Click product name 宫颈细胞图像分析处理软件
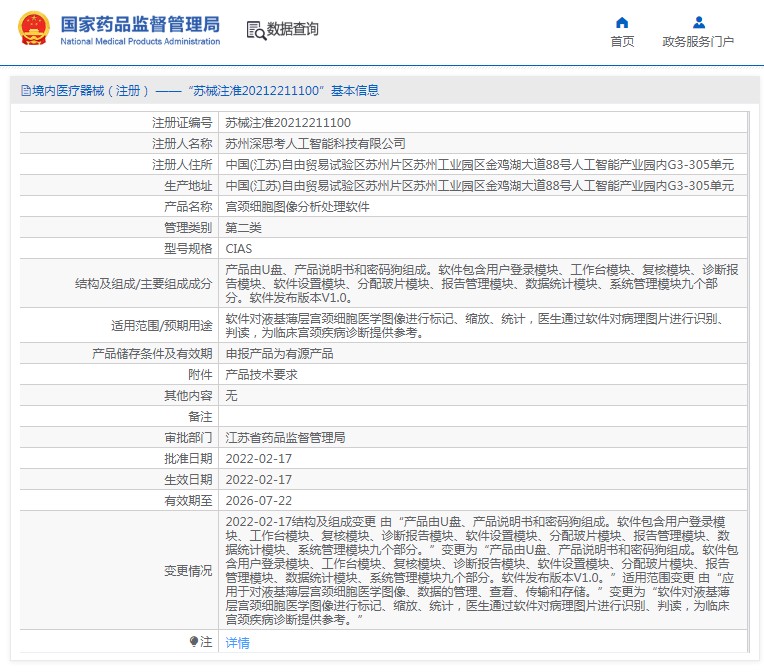764x672 pixels. coord(297,206)
